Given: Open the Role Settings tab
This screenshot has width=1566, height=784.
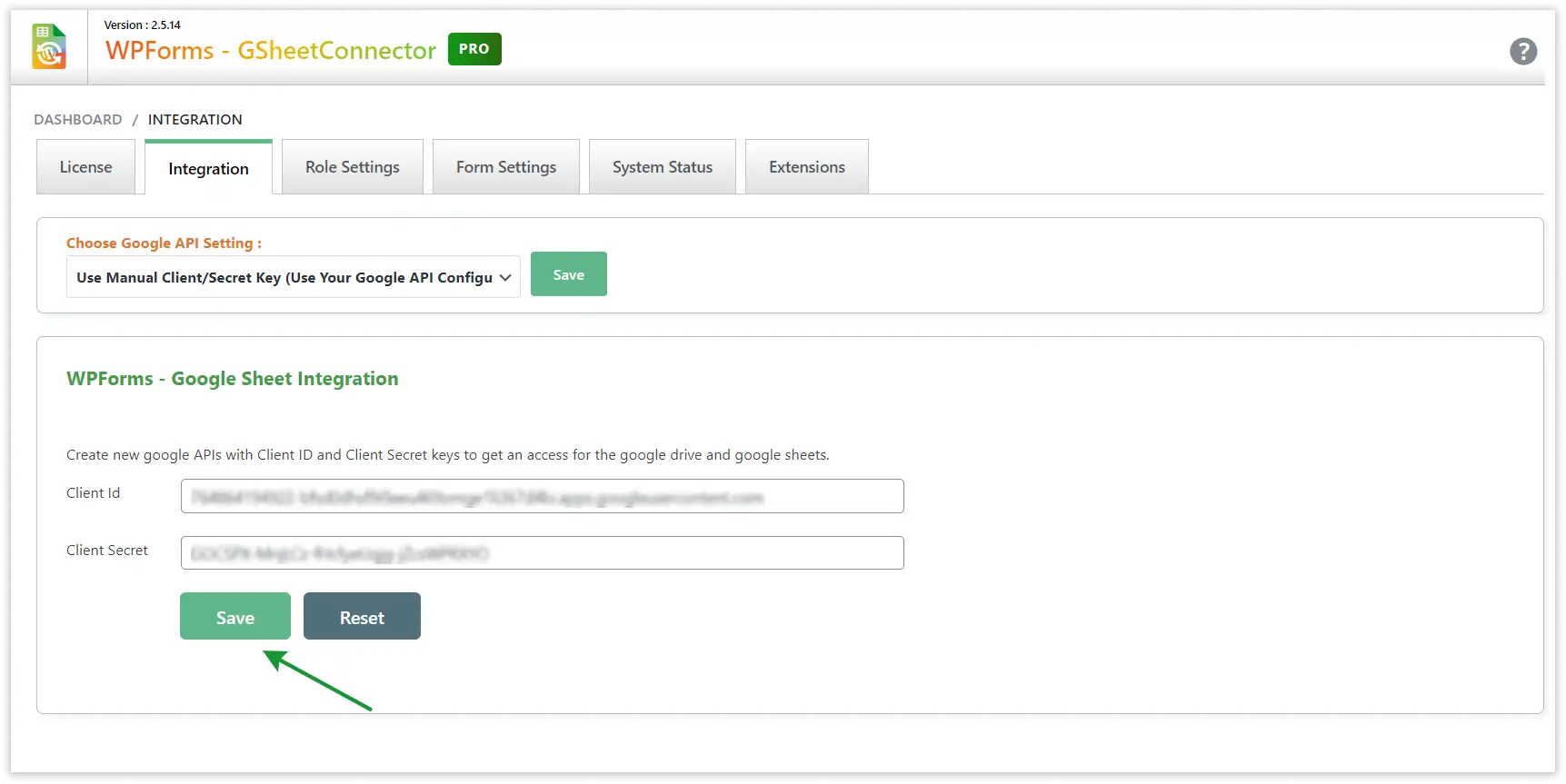Looking at the screenshot, I should (x=353, y=167).
